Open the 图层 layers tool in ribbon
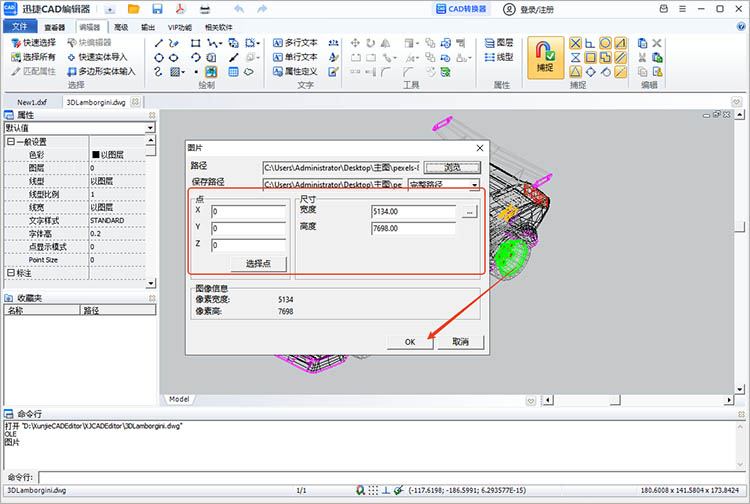Image resolution: width=750 pixels, height=504 pixels. pos(498,43)
